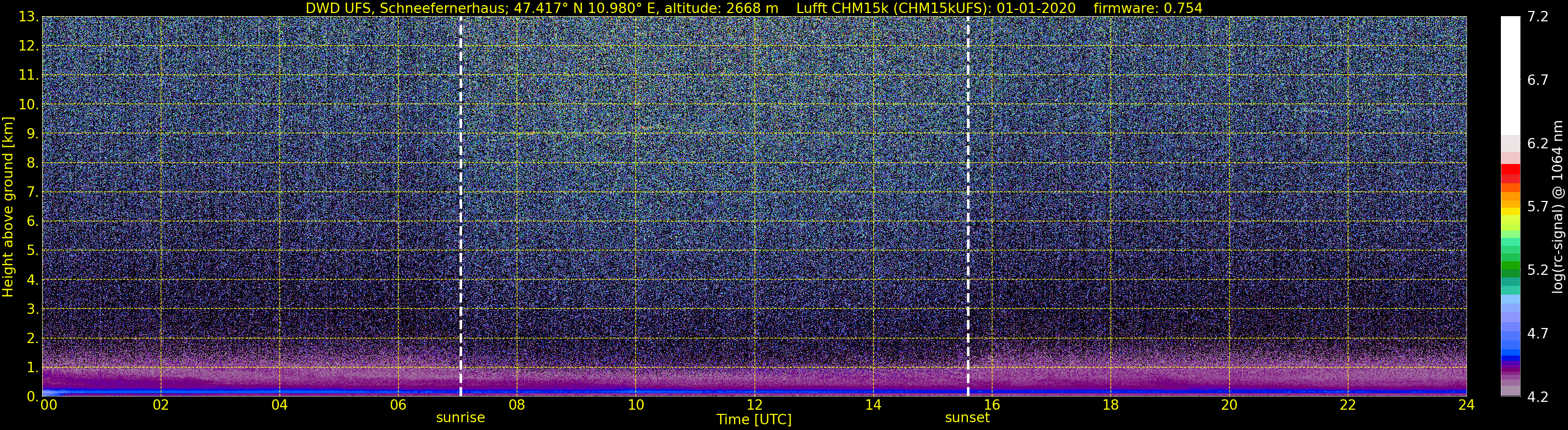Image resolution: width=1568 pixels, height=430 pixels.
Task: Click the height axis tick '10.'
Action: click(x=29, y=105)
